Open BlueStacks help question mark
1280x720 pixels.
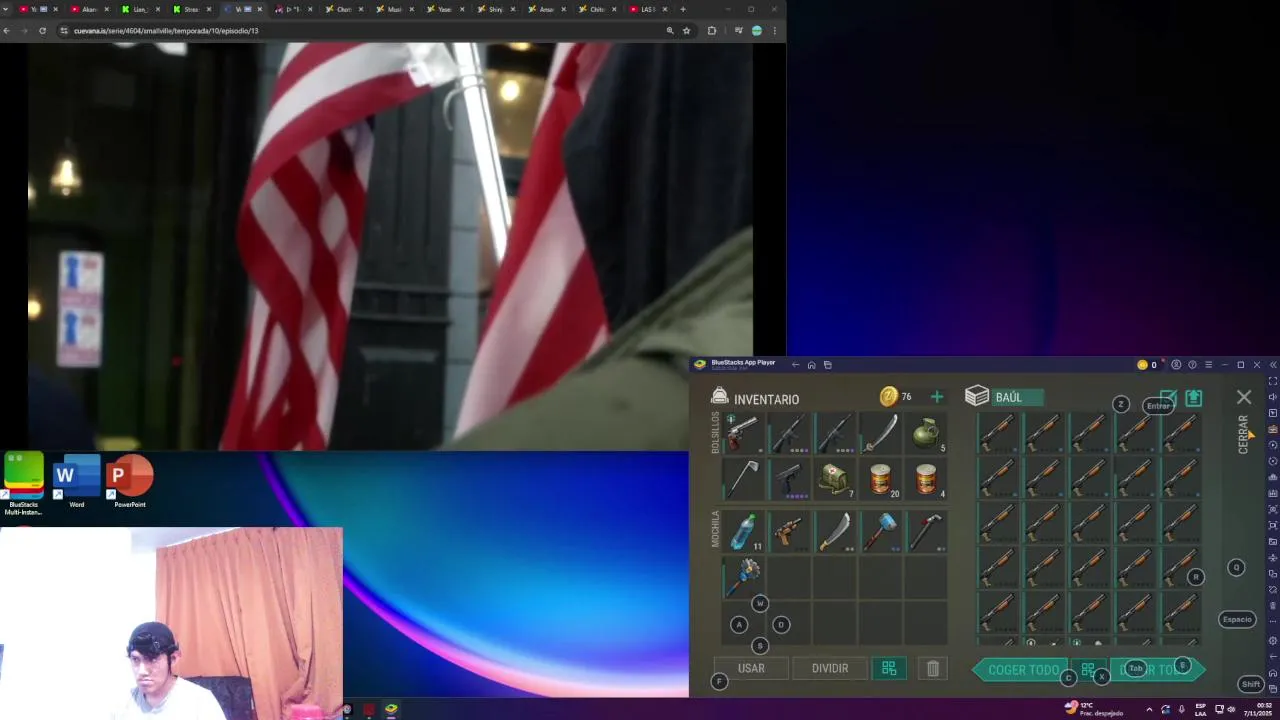[x=1192, y=365]
